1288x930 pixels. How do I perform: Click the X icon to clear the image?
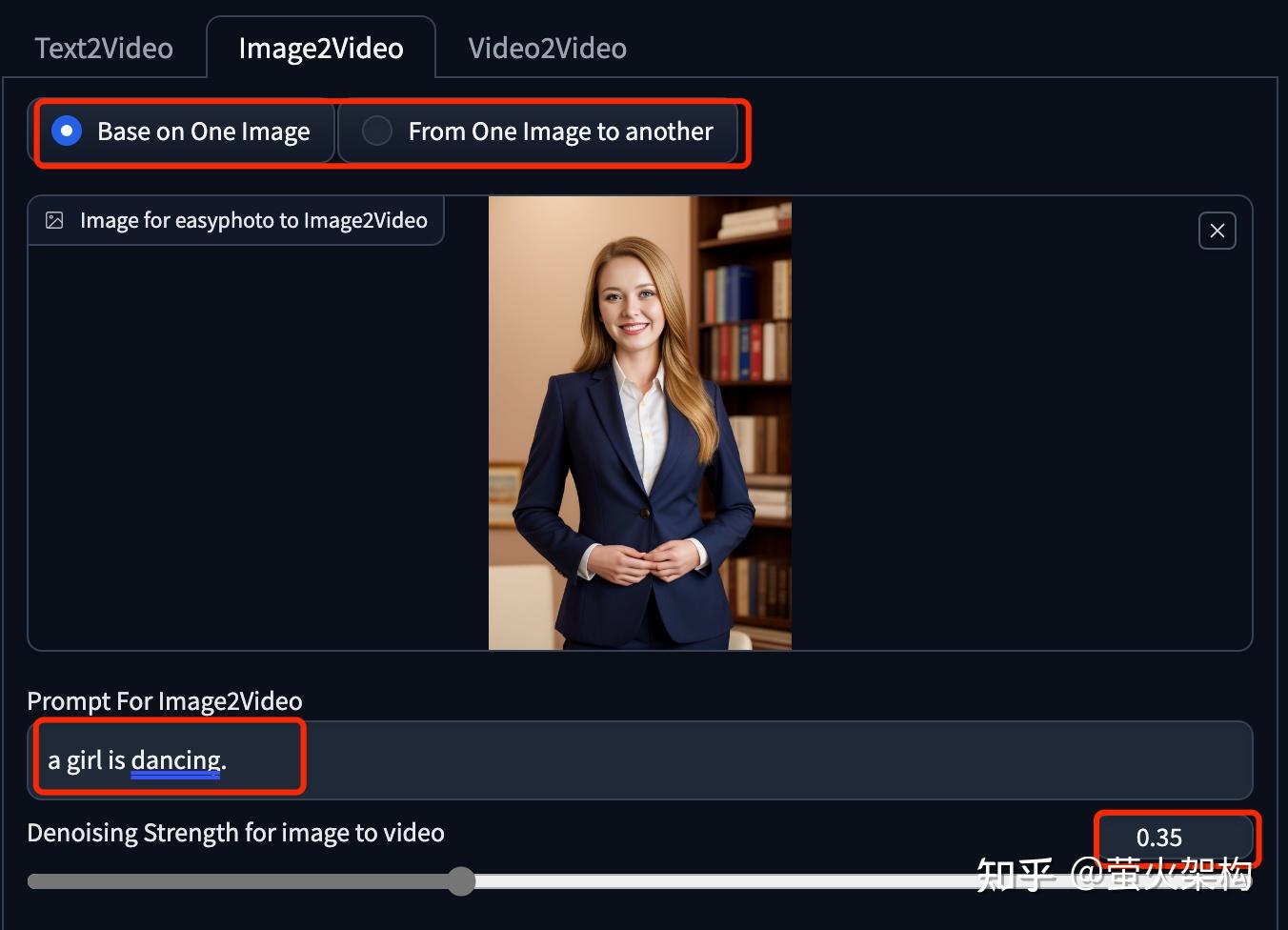1217,230
